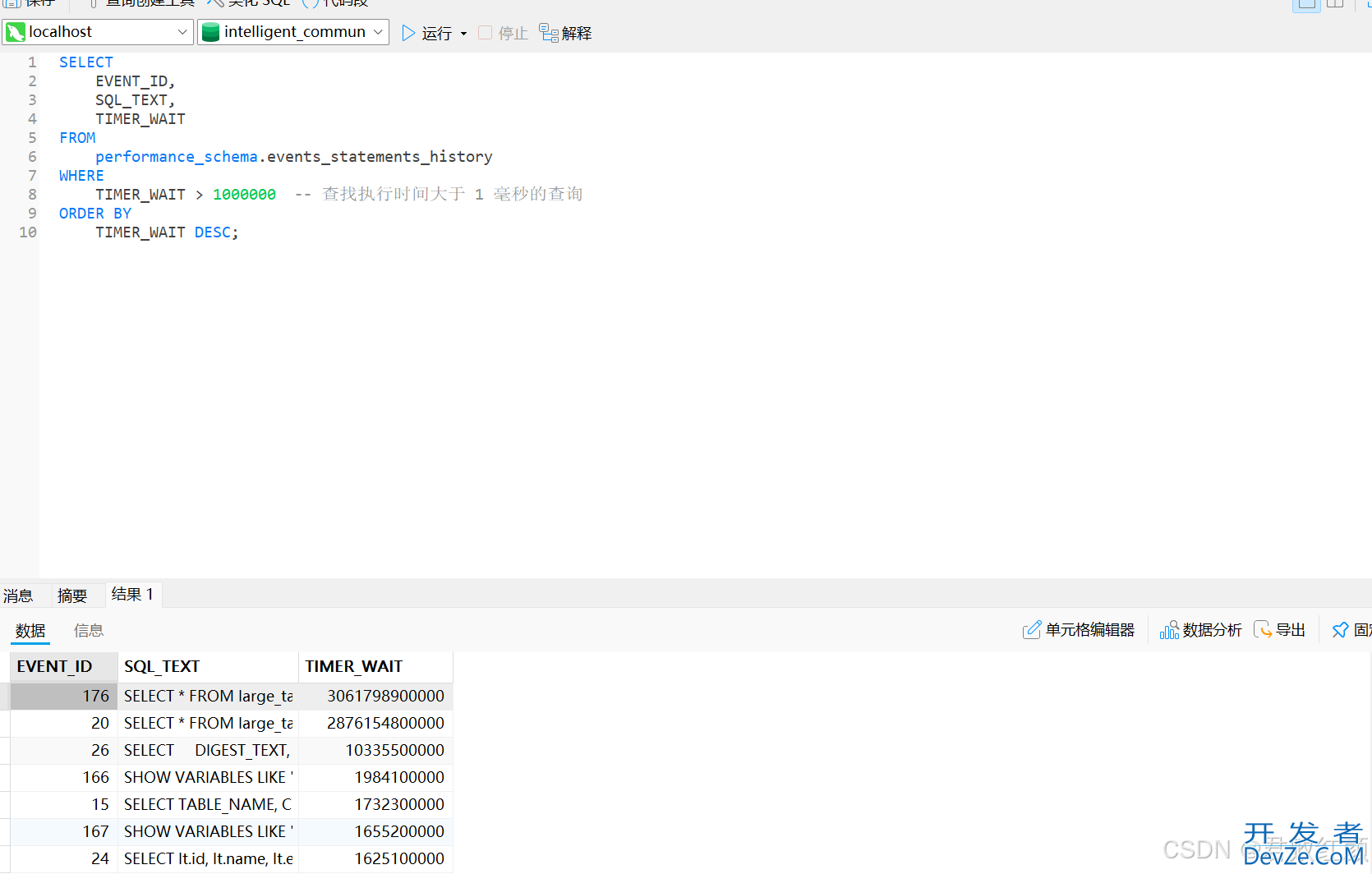This screenshot has height=874, width=1372.
Task: Select the 数据 data sub-tab
Action: (x=30, y=631)
